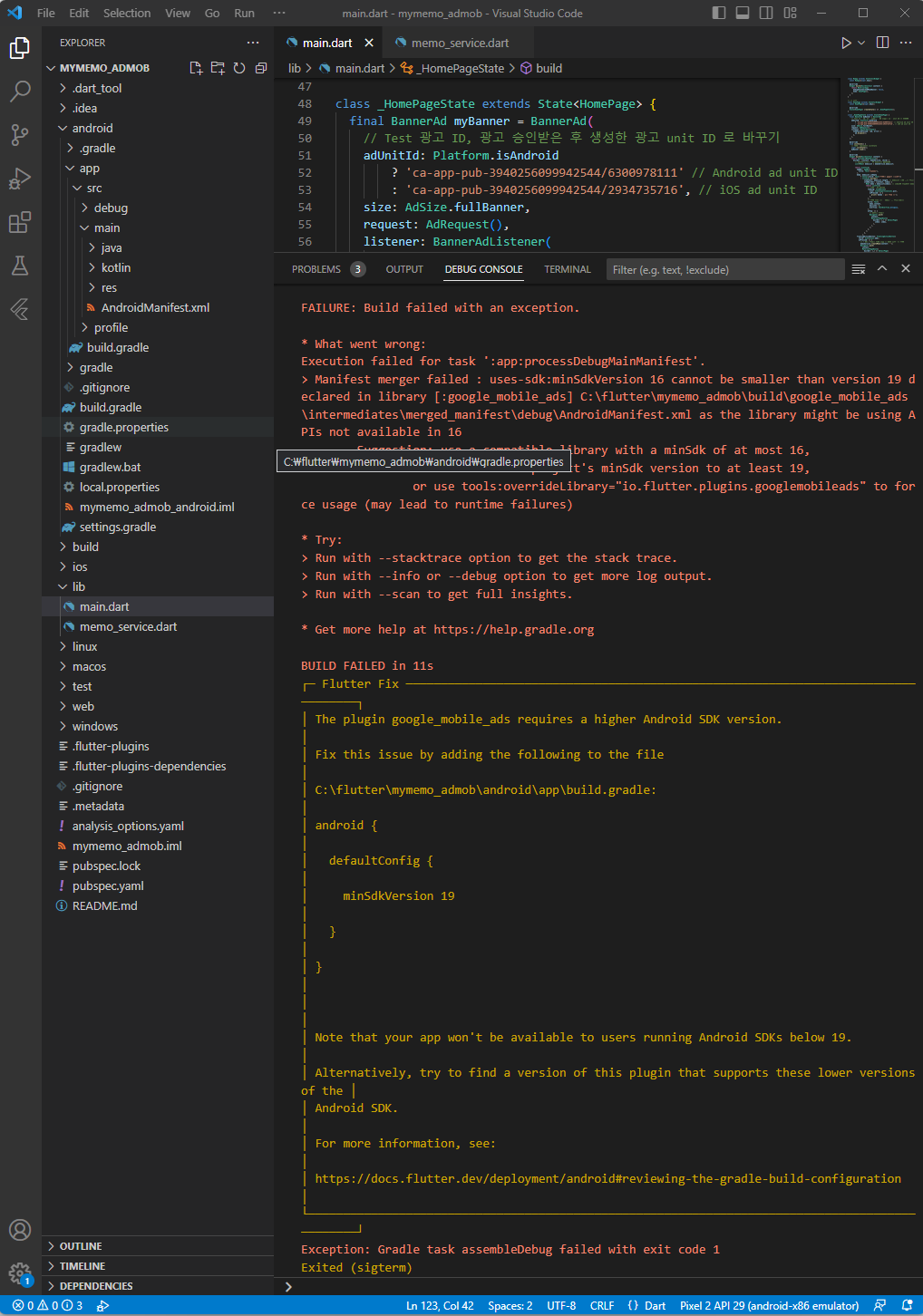Click the editor minimap
Screen dimensions: 923x1316
tap(879, 164)
